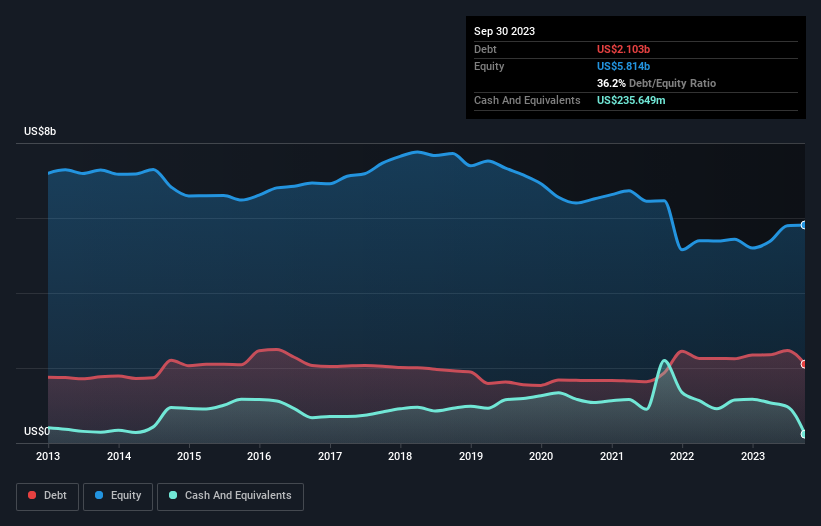Click the US$5.814b equity value
Image resolution: width=821 pixels, height=526 pixels.
pos(623,66)
